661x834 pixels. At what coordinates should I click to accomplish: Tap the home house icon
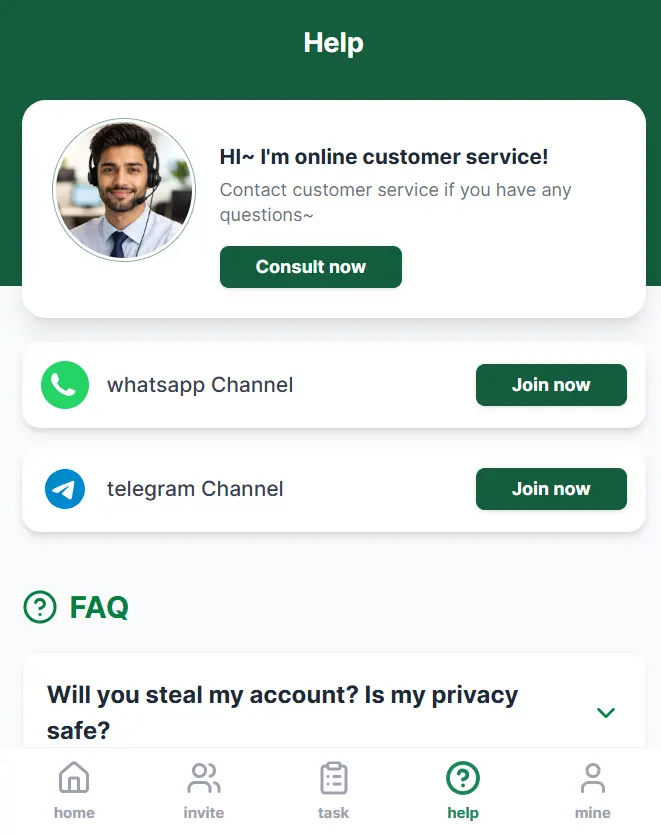coord(74,777)
